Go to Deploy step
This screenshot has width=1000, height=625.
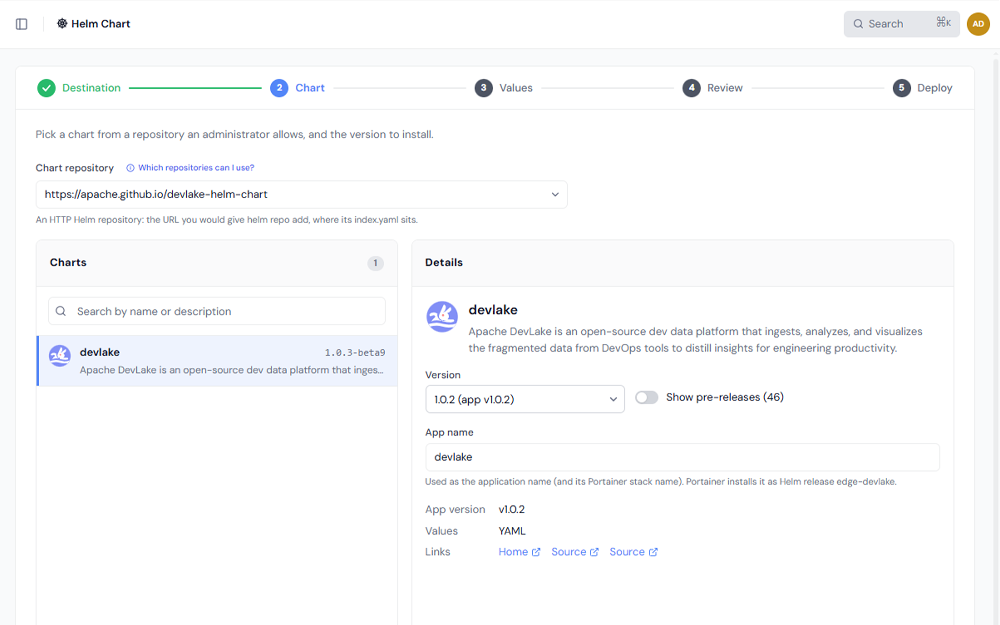coord(934,88)
